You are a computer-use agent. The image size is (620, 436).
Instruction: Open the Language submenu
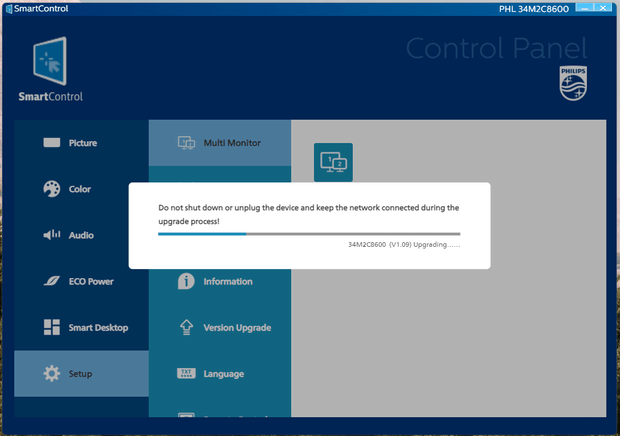coord(220,374)
